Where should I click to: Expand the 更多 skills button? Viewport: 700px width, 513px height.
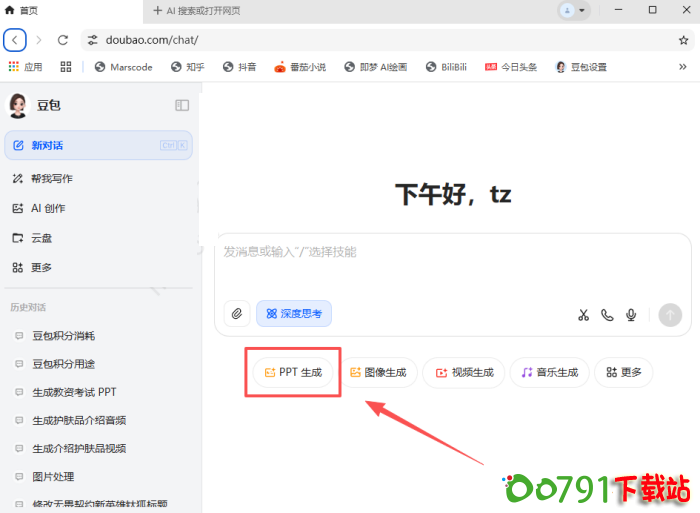(x=623, y=373)
